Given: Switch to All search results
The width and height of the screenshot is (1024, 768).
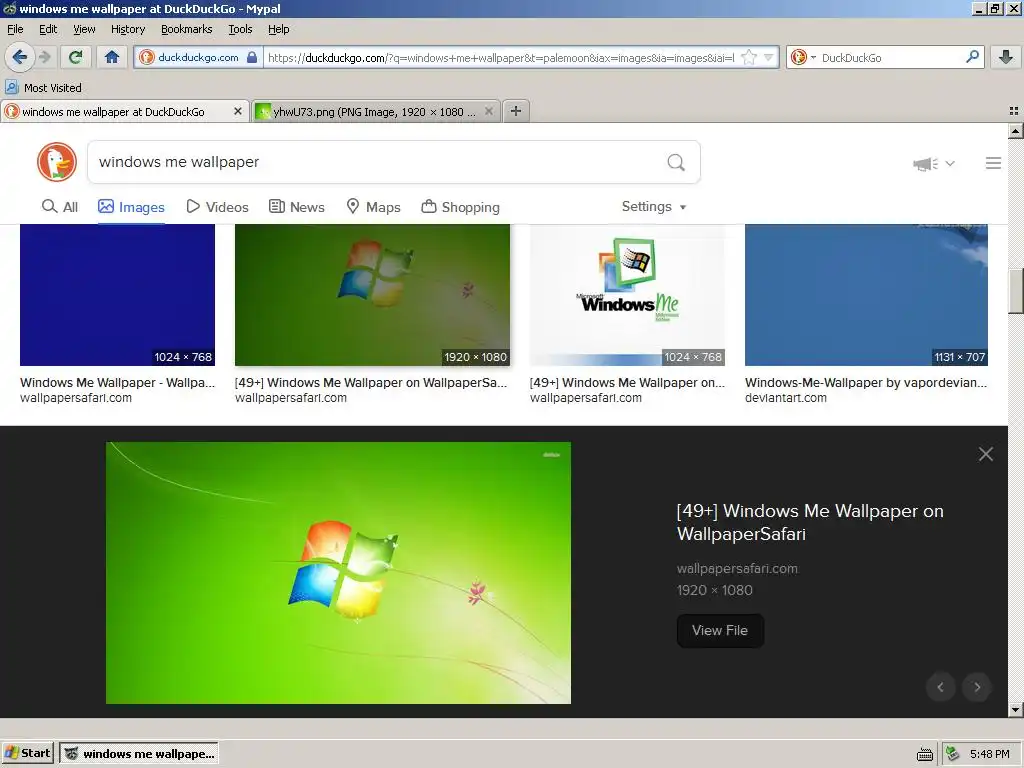Looking at the screenshot, I should coord(60,207).
